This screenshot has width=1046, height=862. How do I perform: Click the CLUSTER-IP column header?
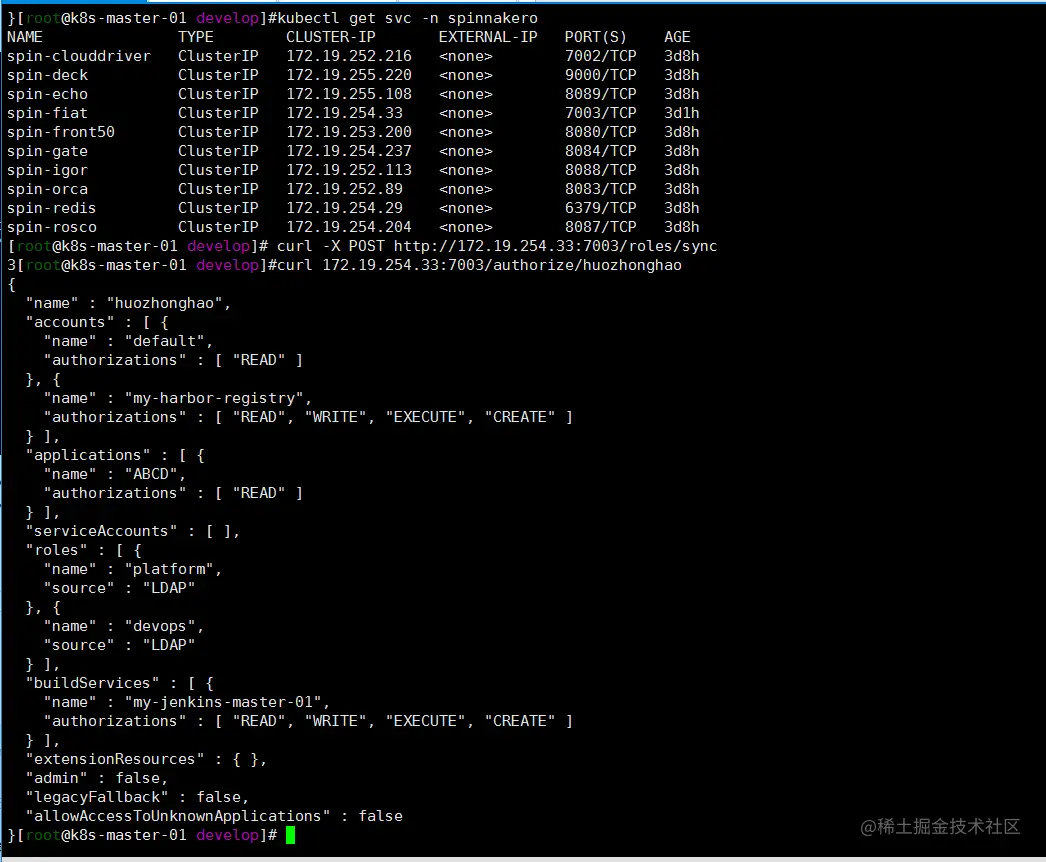tap(331, 37)
